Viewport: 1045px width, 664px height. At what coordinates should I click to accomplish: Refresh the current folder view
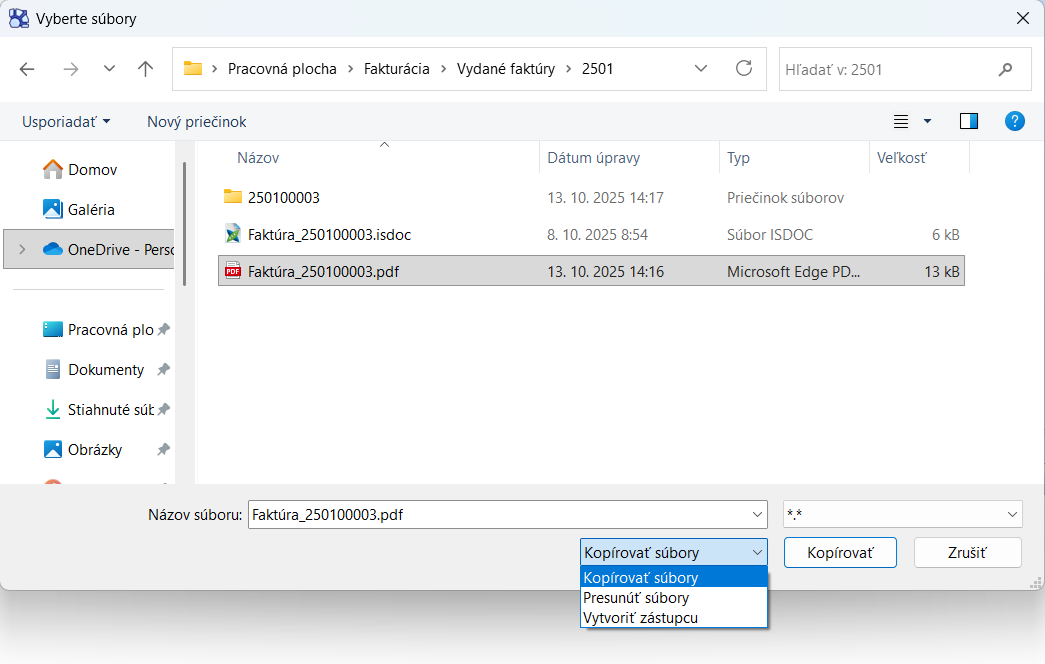pyautogui.click(x=743, y=69)
